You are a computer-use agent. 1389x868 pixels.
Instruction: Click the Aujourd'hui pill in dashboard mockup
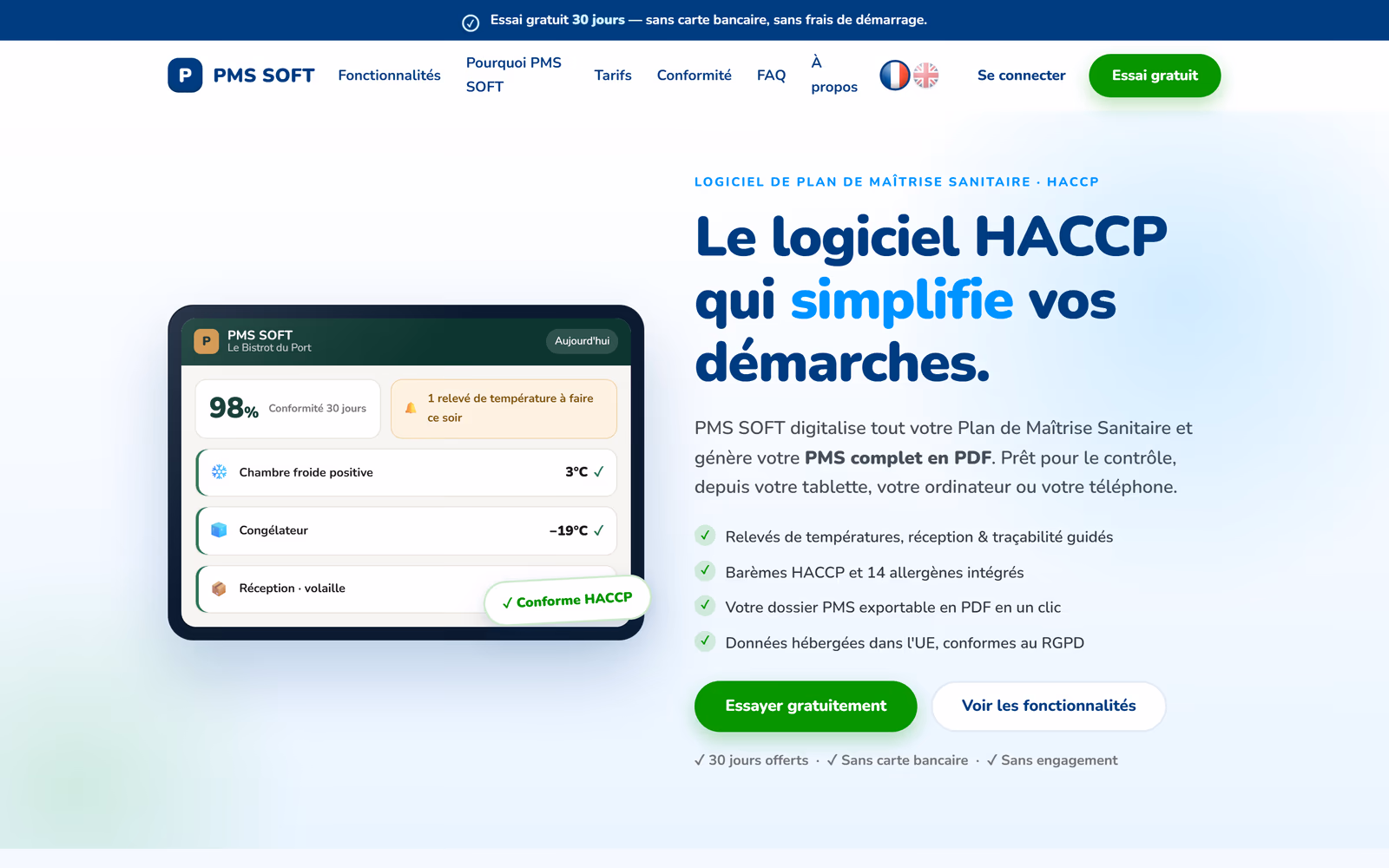coord(582,341)
